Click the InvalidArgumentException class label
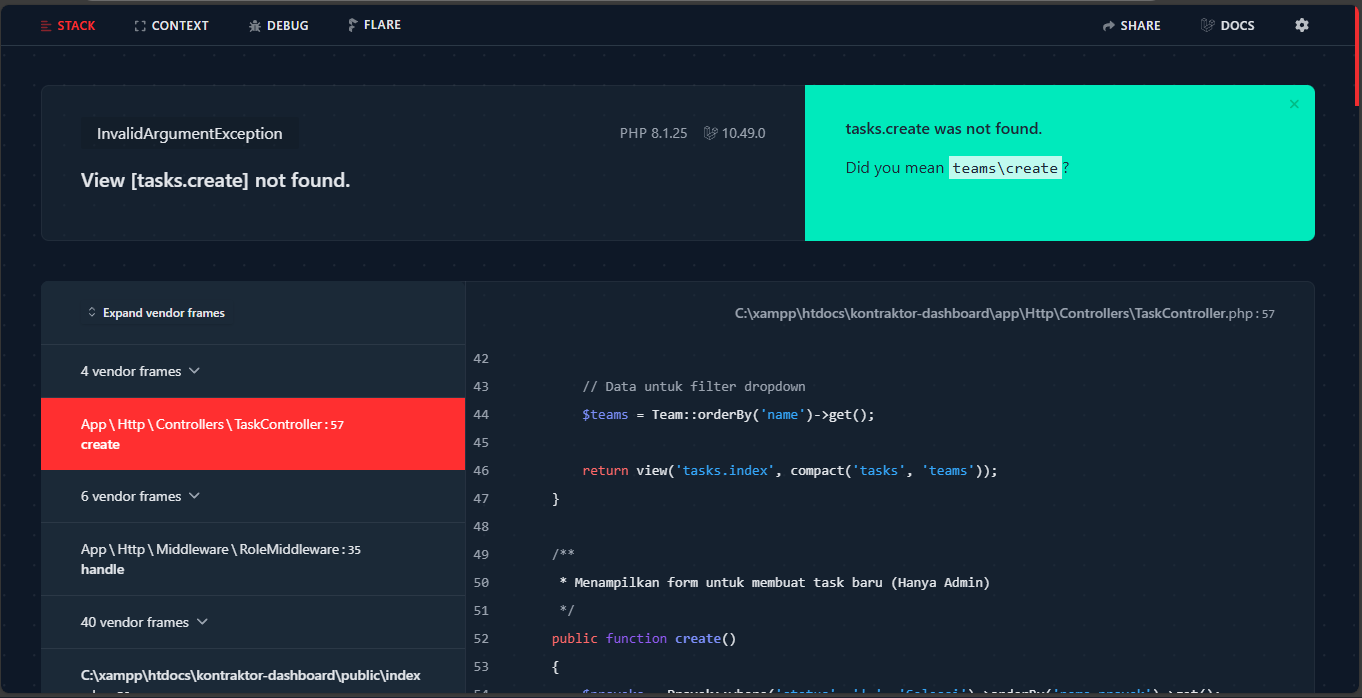1362x698 pixels. pos(189,134)
